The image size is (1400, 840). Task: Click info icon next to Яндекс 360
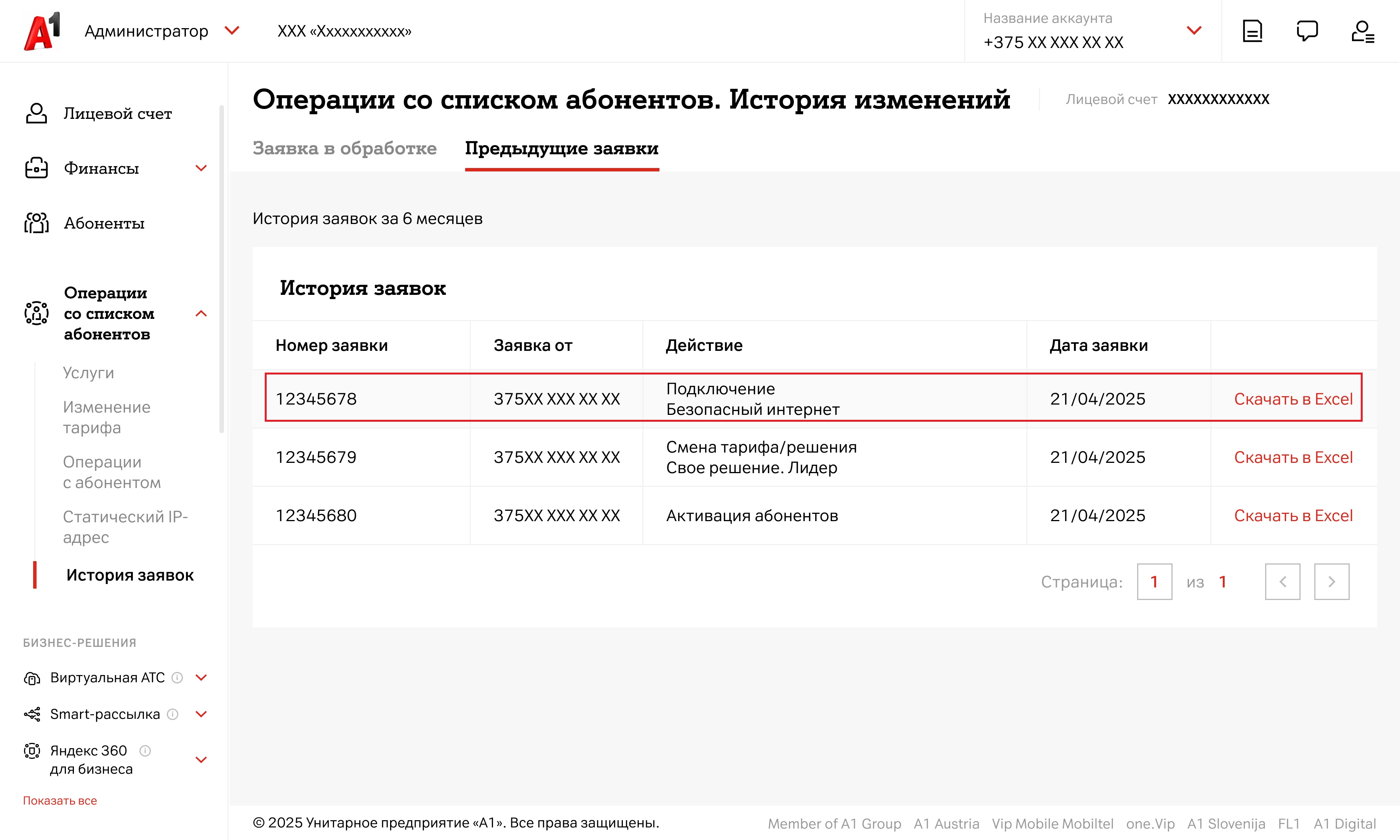tap(145, 750)
